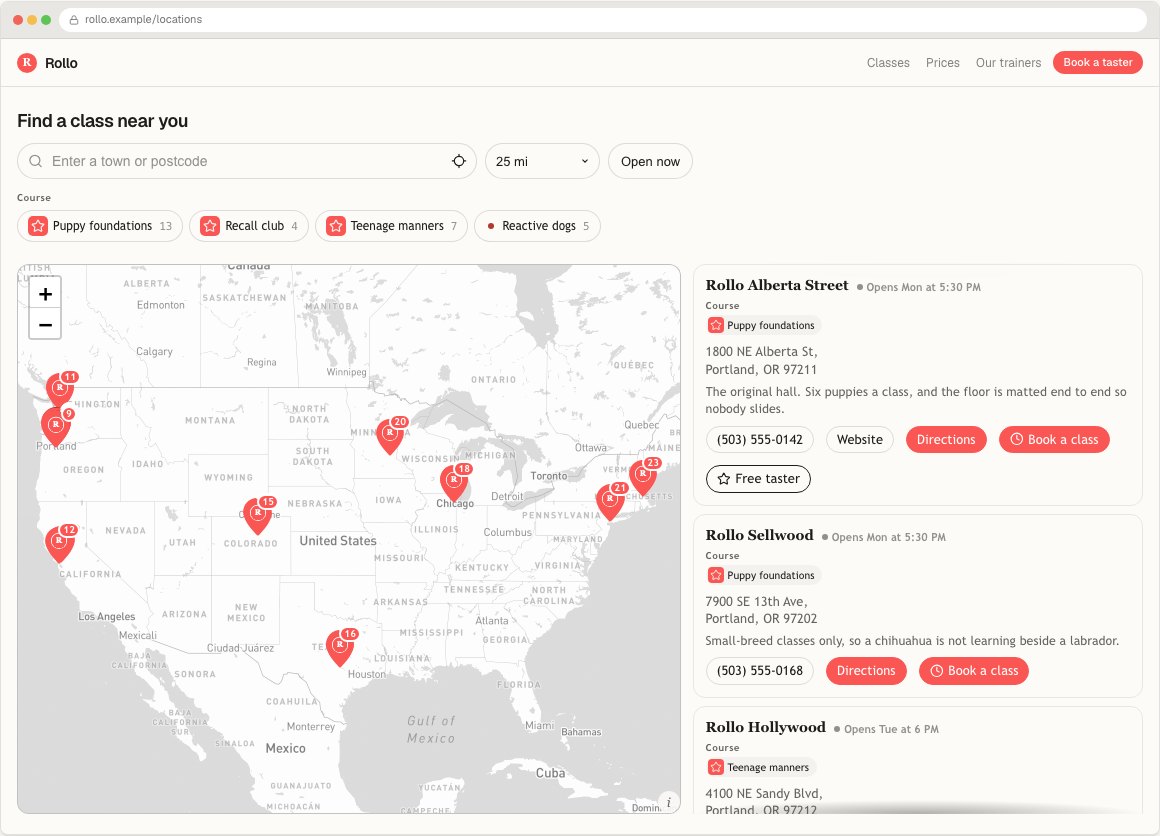1160x836 pixels.
Task: Use my current location crosshair icon
Action: [459, 161]
